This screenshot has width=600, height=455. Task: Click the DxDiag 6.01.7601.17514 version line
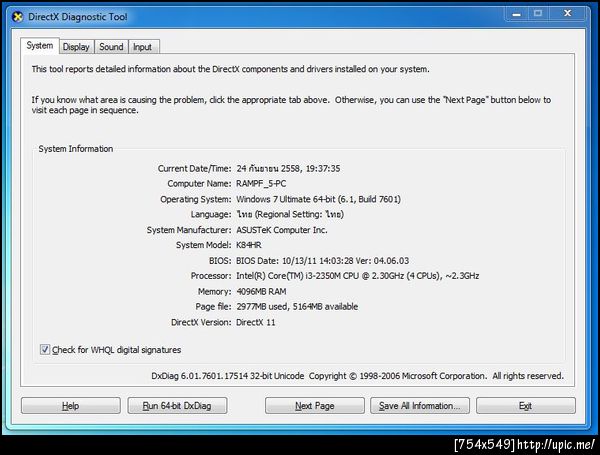[357, 376]
